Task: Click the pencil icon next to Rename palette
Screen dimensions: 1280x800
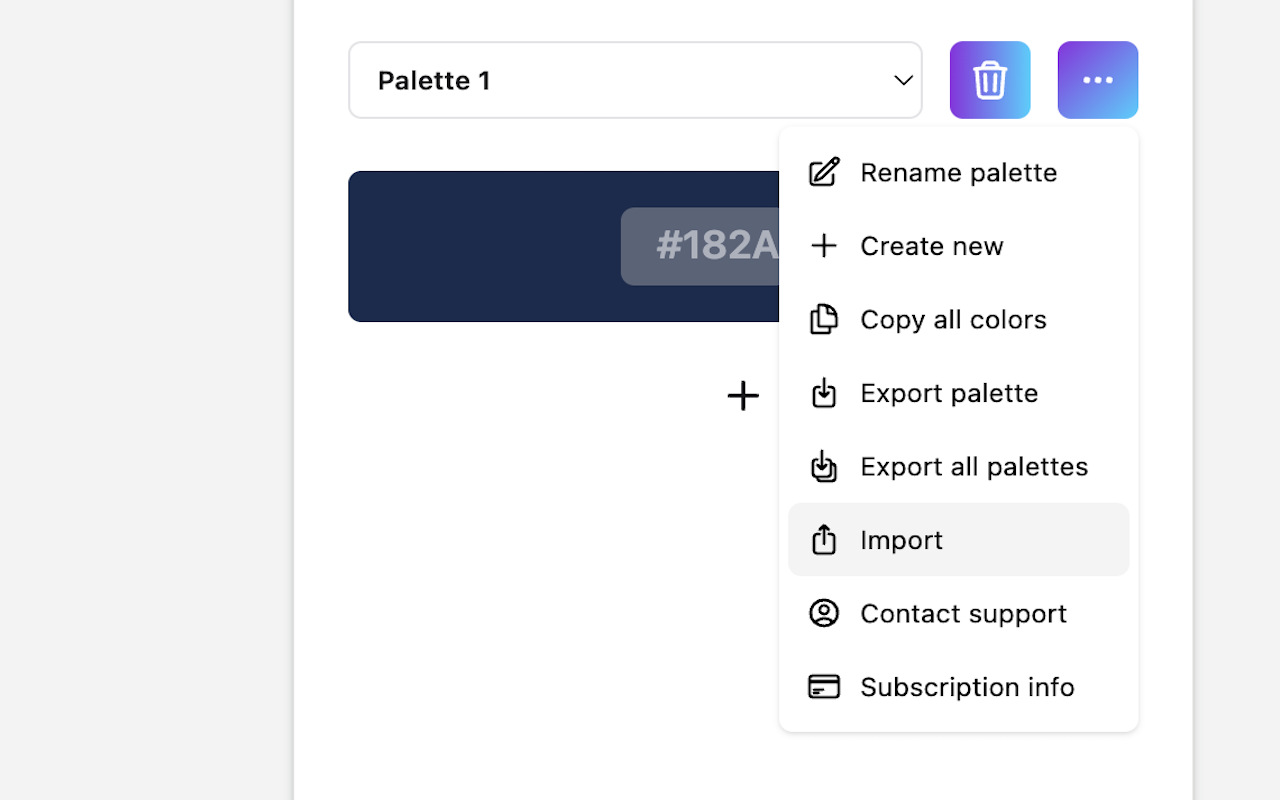Action: pyautogui.click(x=824, y=172)
